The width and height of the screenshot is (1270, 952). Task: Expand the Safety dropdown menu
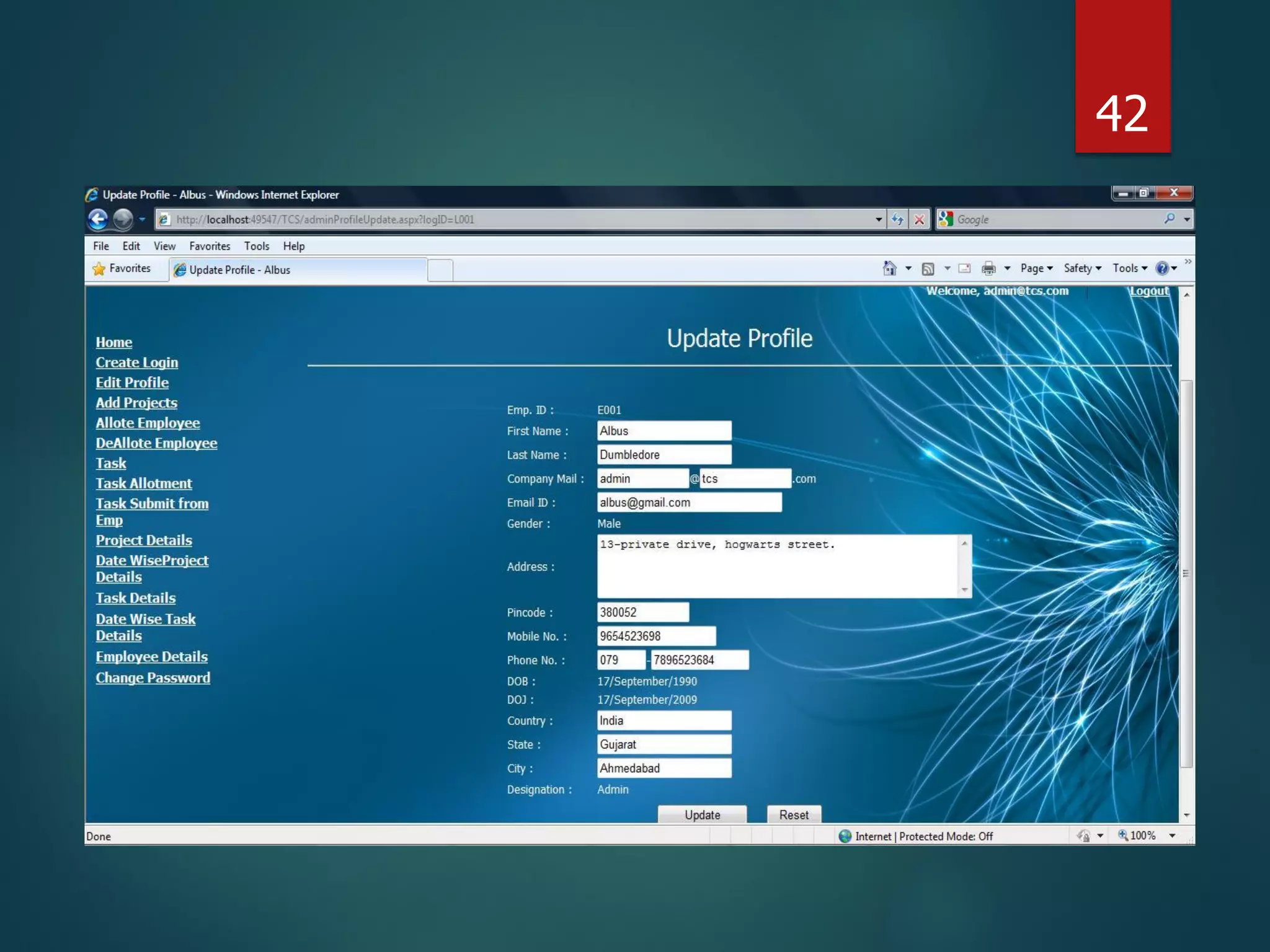(x=1082, y=268)
